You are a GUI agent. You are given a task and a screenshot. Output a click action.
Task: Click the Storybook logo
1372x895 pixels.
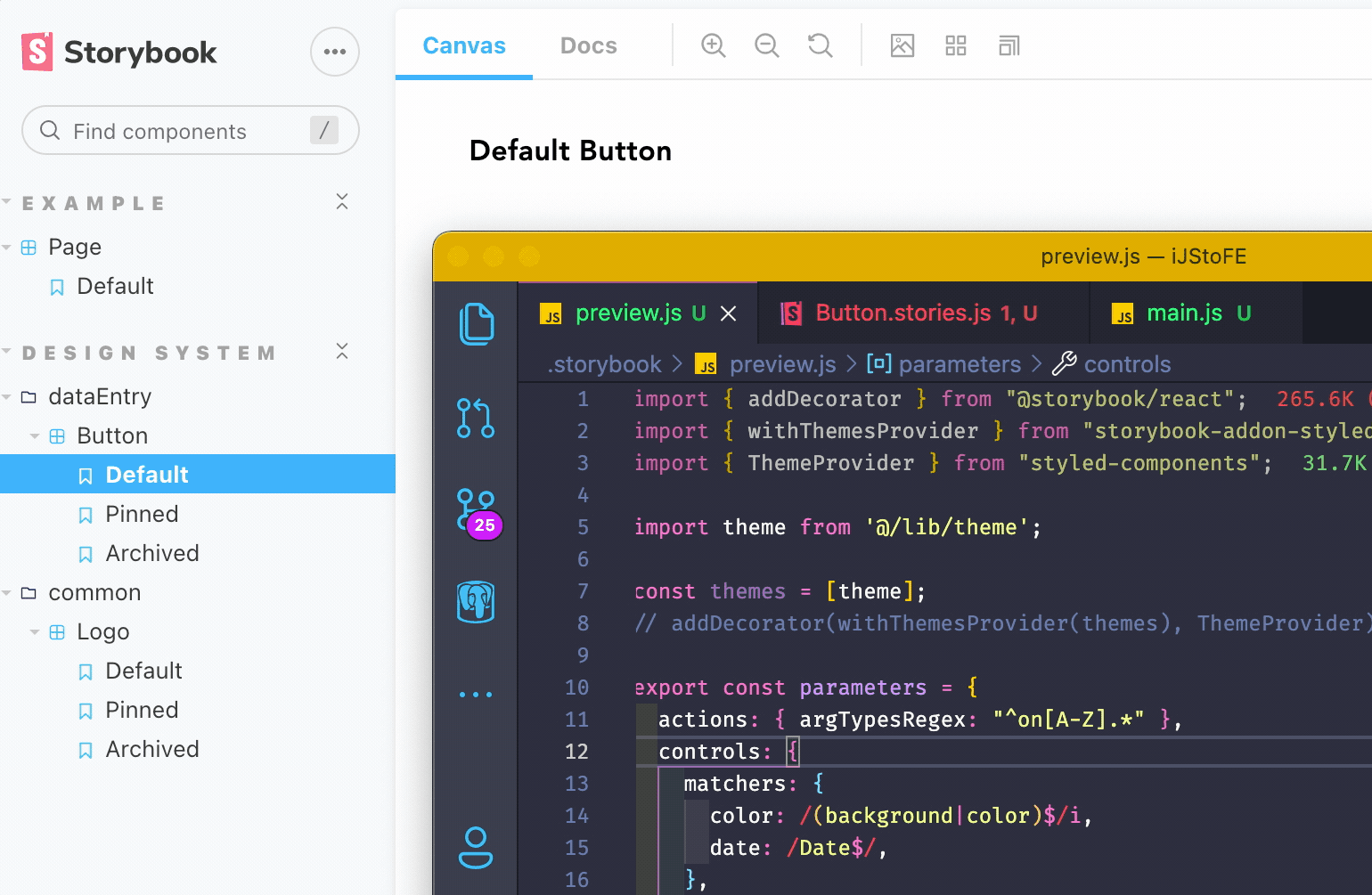coord(119,53)
